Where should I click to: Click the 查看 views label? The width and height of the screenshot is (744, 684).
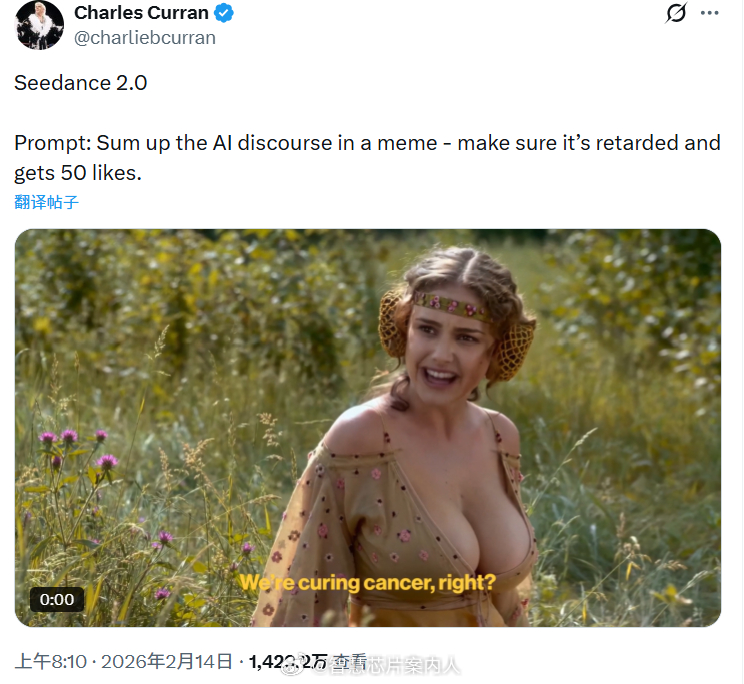(x=350, y=662)
